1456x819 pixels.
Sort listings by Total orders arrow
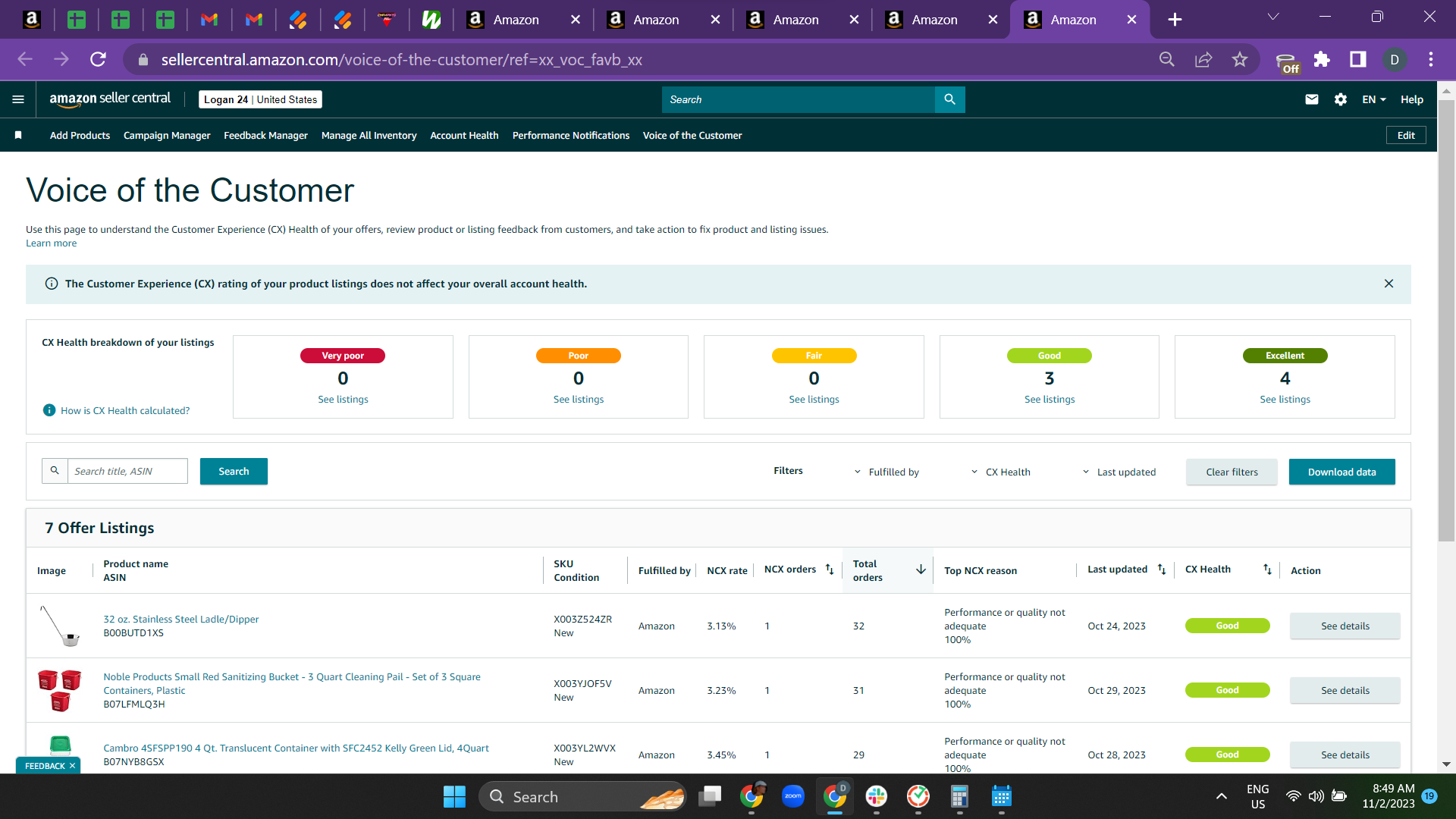tap(921, 570)
